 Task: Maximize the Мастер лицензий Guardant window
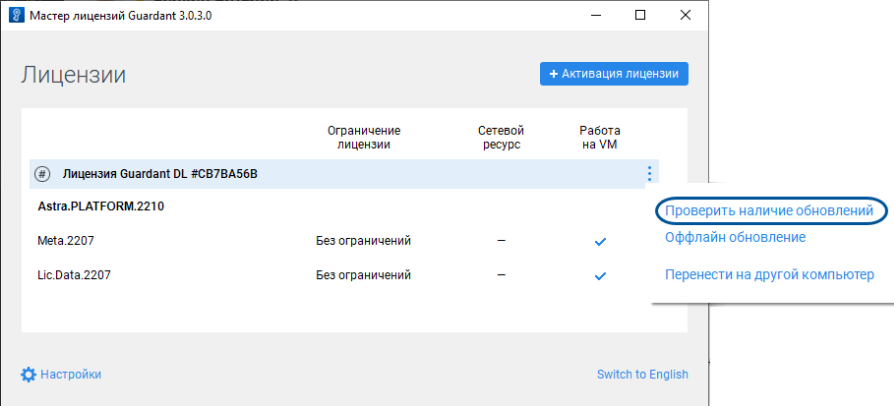pos(640,15)
